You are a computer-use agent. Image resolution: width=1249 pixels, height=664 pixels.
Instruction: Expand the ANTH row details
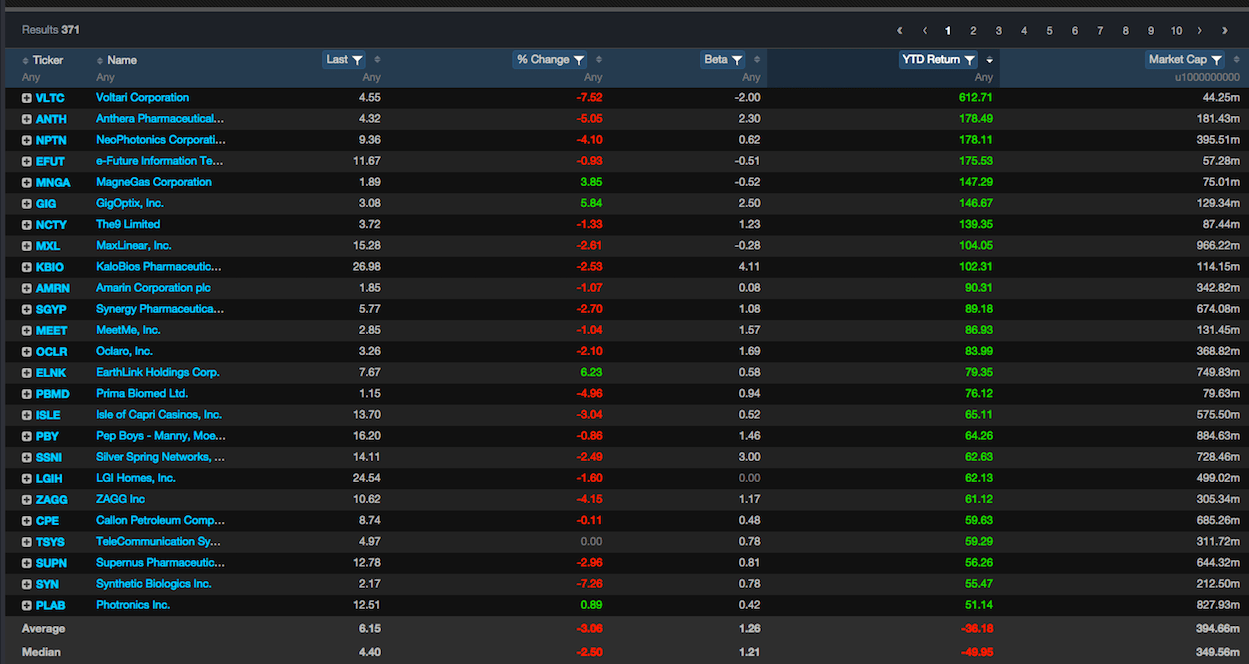pyautogui.click(x=27, y=119)
